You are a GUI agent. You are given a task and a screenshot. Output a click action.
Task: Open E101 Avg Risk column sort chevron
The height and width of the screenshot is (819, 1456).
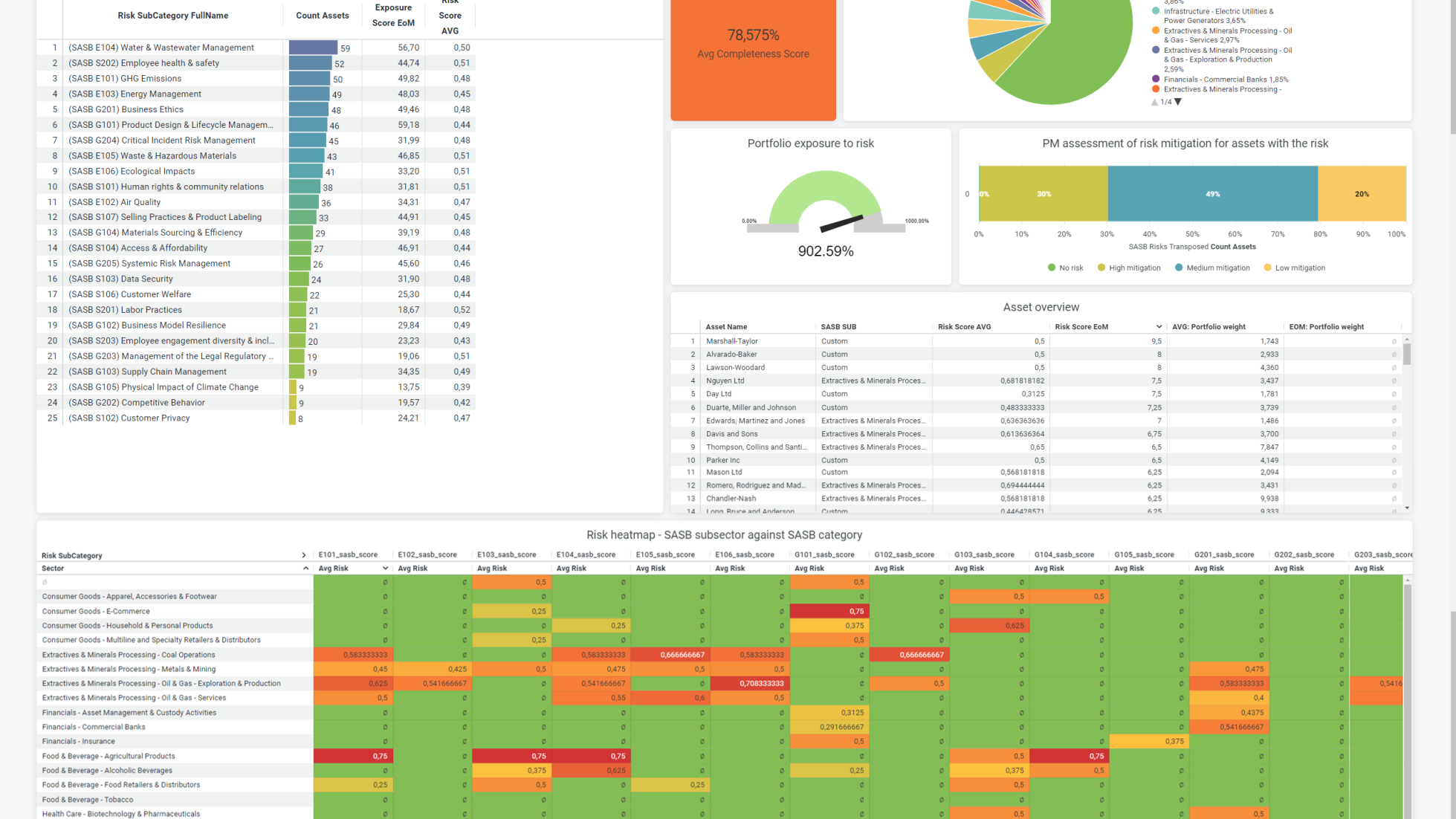(385, 569)
